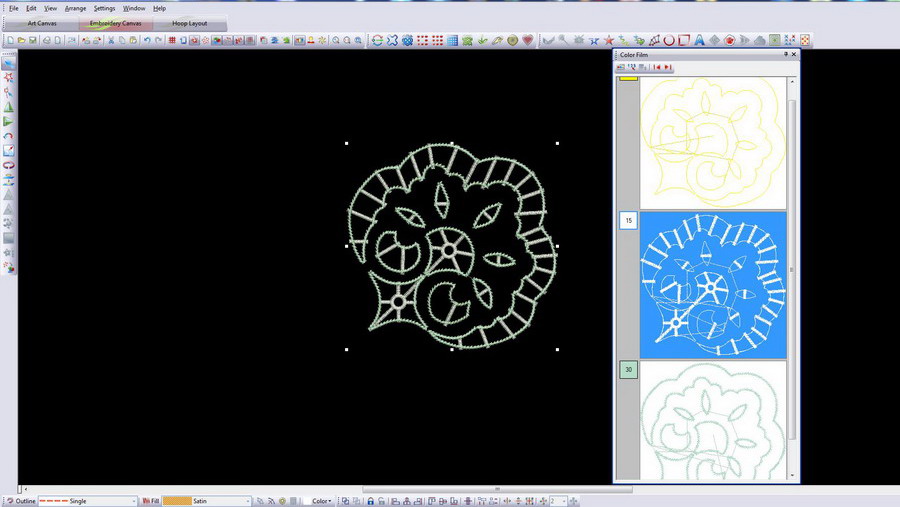Toggle the Lock icon in bottom bar

pyautogui.click(x=370, y=501)
